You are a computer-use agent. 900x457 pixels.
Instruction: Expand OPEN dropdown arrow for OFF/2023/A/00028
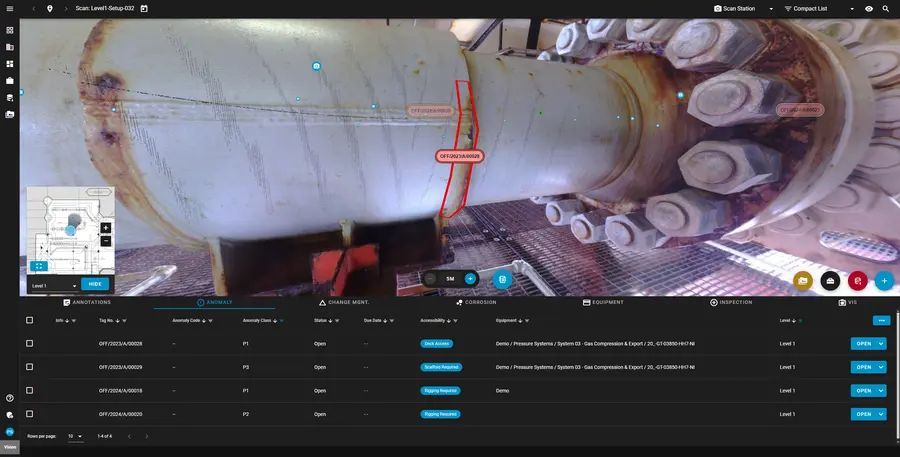pos(881,343)
